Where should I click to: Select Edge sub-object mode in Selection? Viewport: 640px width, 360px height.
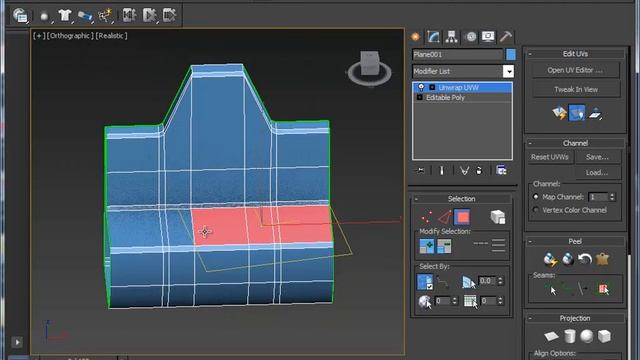click(445, 217)
